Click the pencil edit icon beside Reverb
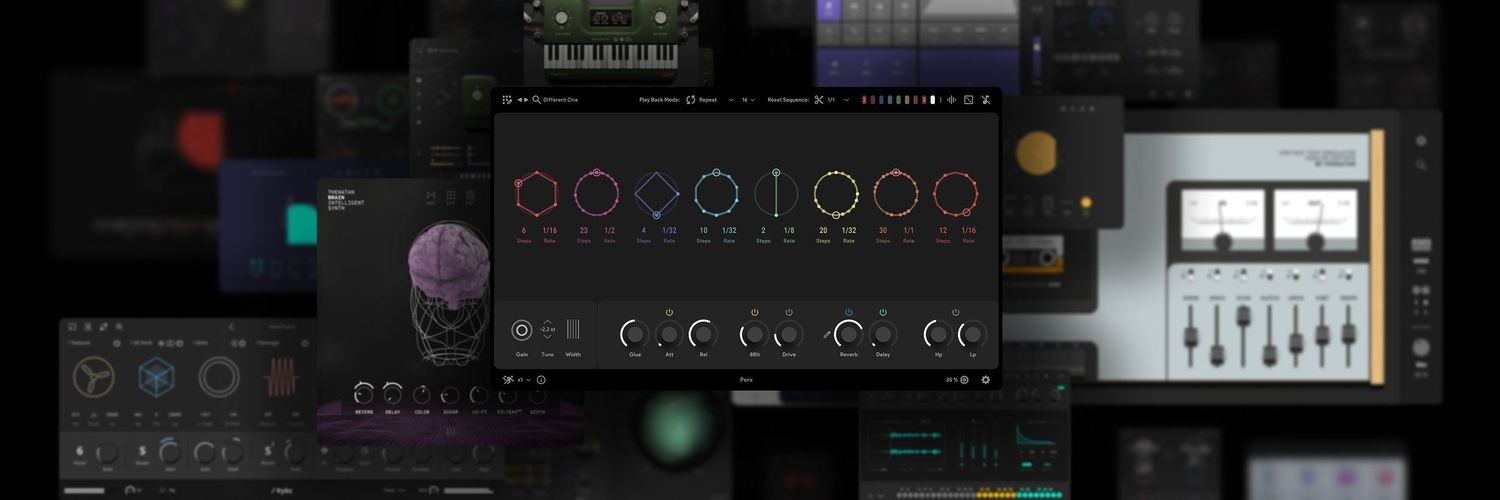Viewport: 1500px width, 500px height. click(827, 335)
